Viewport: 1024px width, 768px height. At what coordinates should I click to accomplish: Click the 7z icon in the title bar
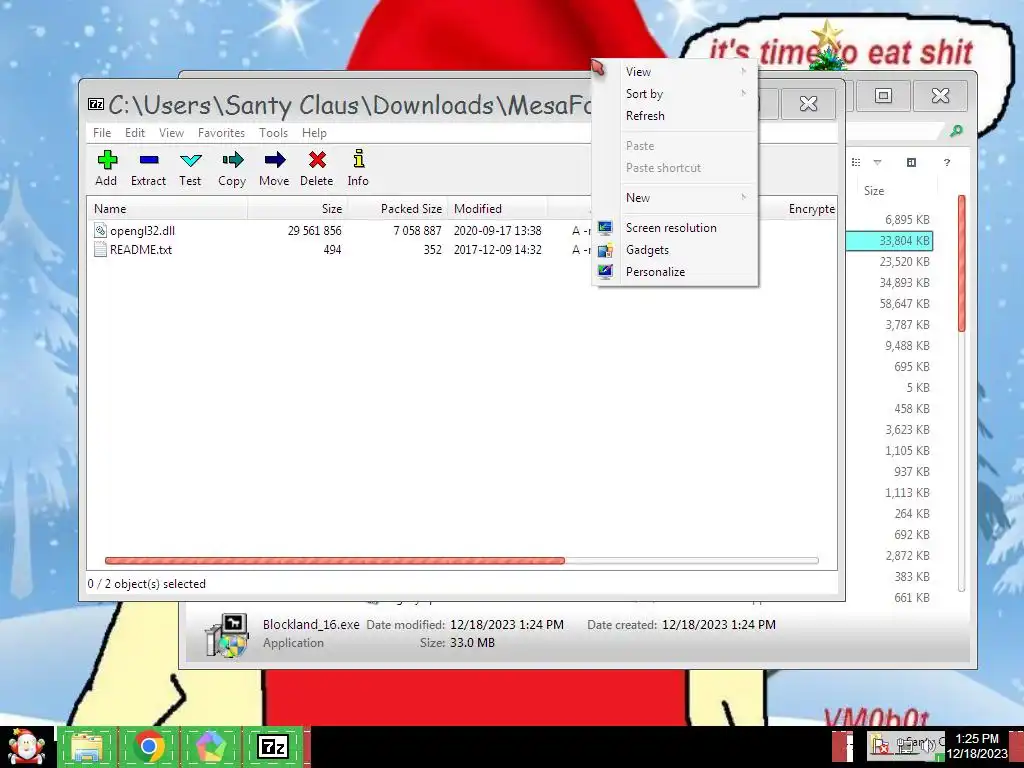pyautogui.click(x=96, y=104)
